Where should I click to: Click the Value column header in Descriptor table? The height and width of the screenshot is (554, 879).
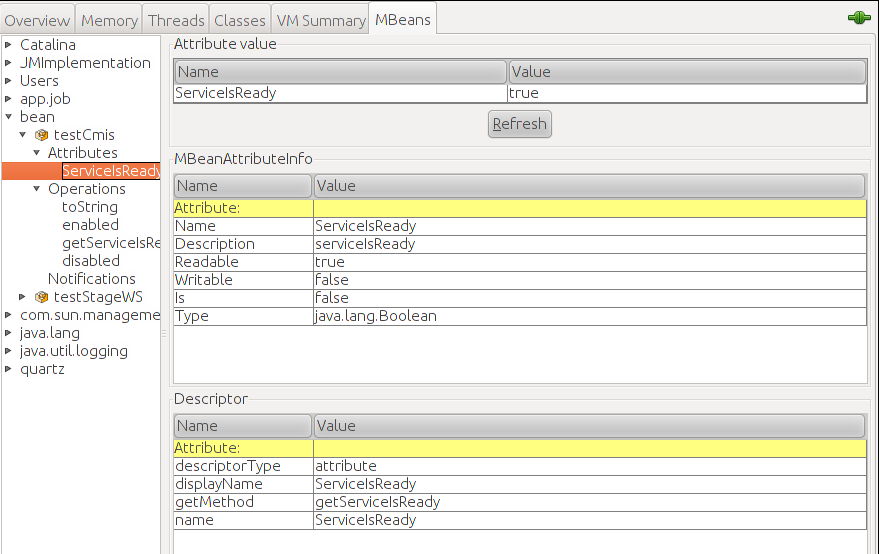coord(589,426)
